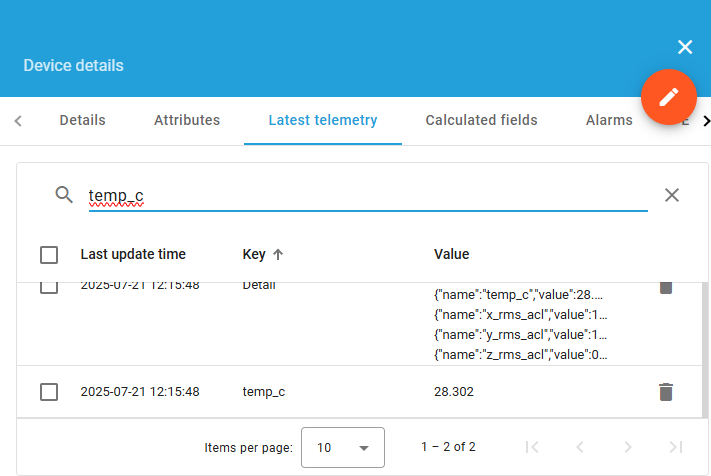This screenshot has height=476, width=711.
Task: Close the Device details panel
Action: coord(685,47)
